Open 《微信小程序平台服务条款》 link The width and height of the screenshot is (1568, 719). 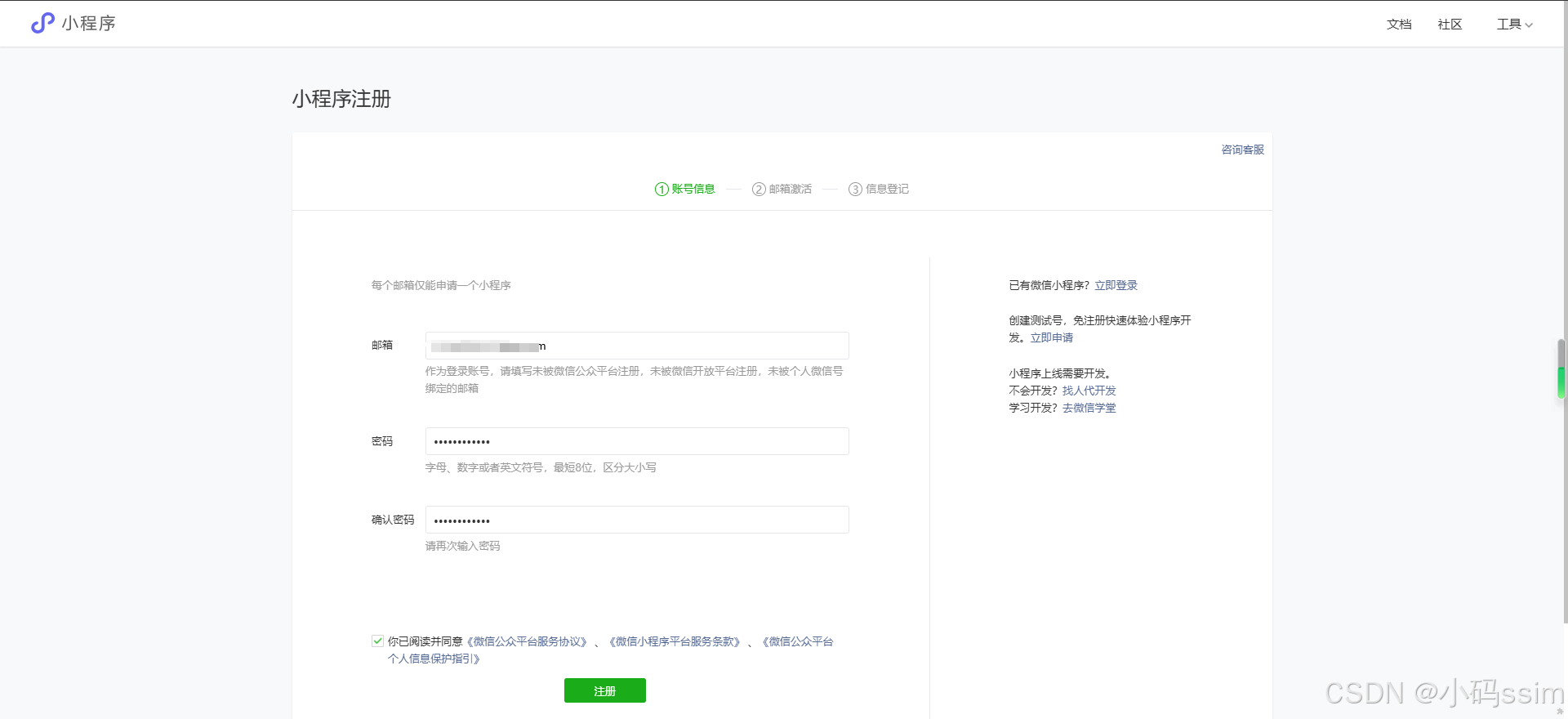point(675,641)
